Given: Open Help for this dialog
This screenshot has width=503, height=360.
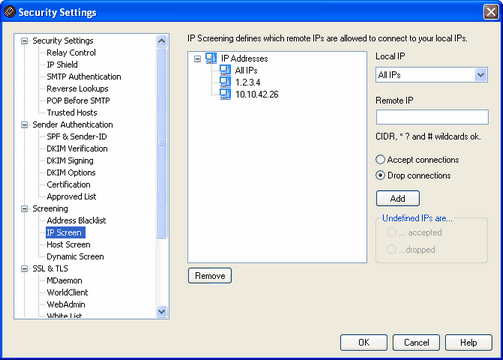Looking at the screenshot, I should click(469, 343).
